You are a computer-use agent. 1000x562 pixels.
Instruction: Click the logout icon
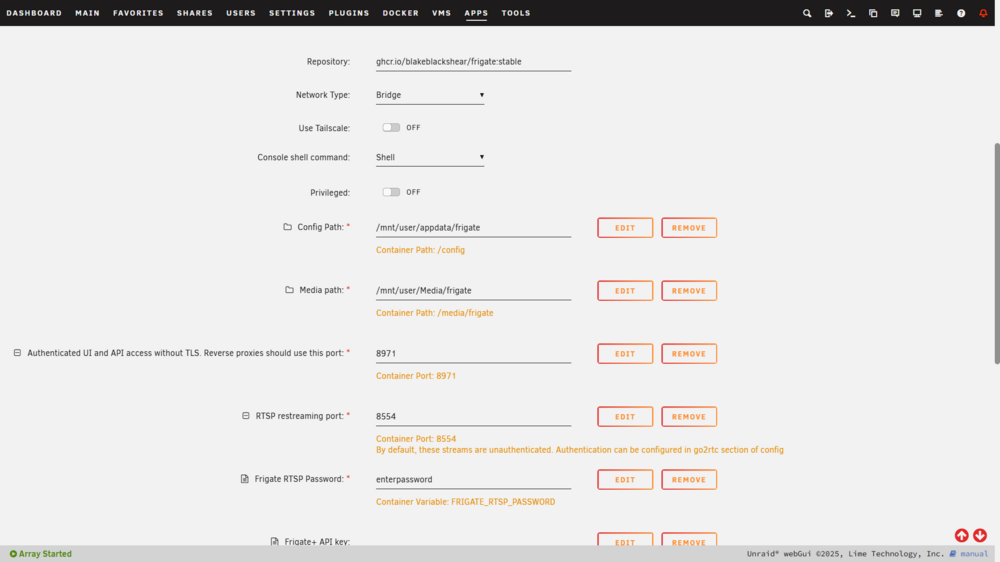[828, 13]
